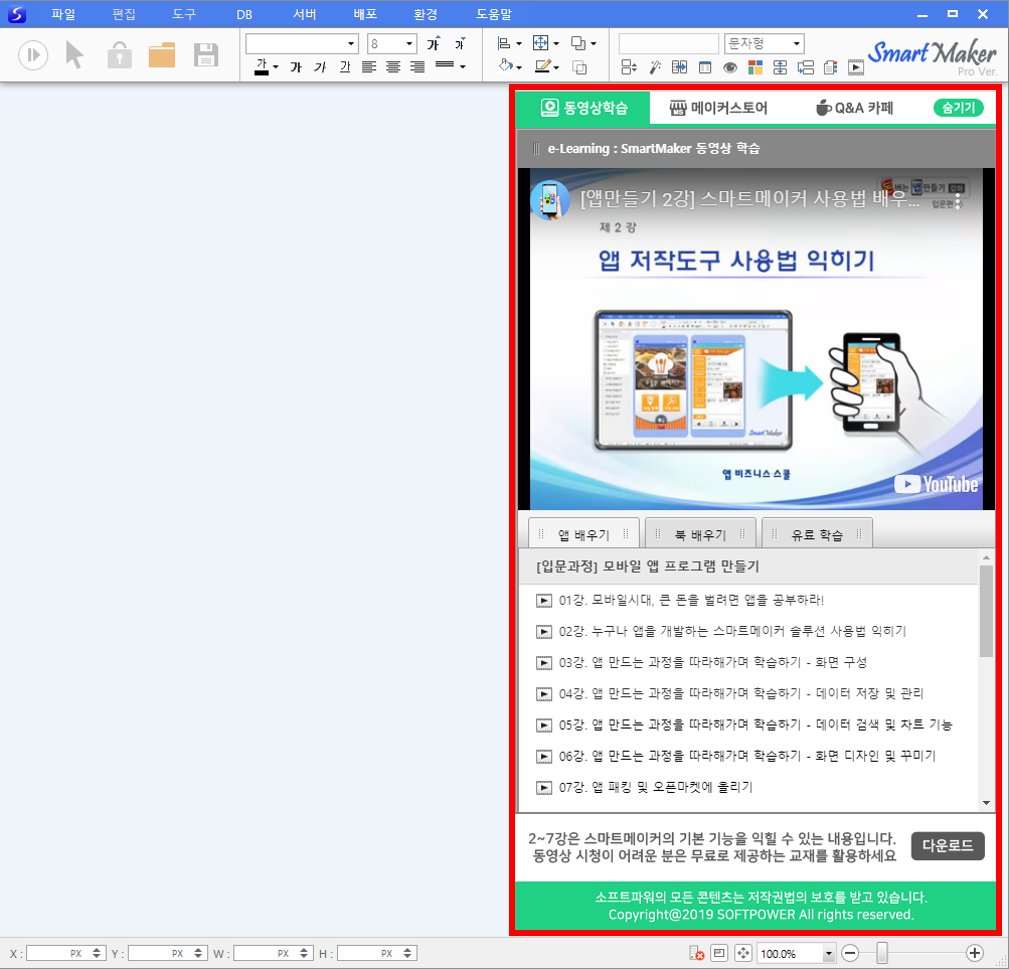Image resolution: width=1009 pixels, height=969 pixels.
Task: Open project with the orange folder icon
Action: click(162, 55)
